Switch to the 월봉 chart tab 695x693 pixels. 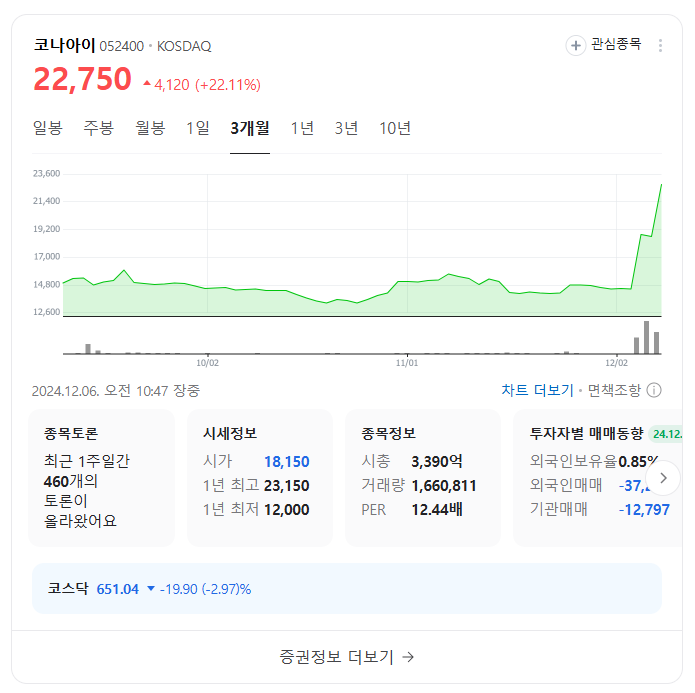pyautogui.click(x=150, y=128)
